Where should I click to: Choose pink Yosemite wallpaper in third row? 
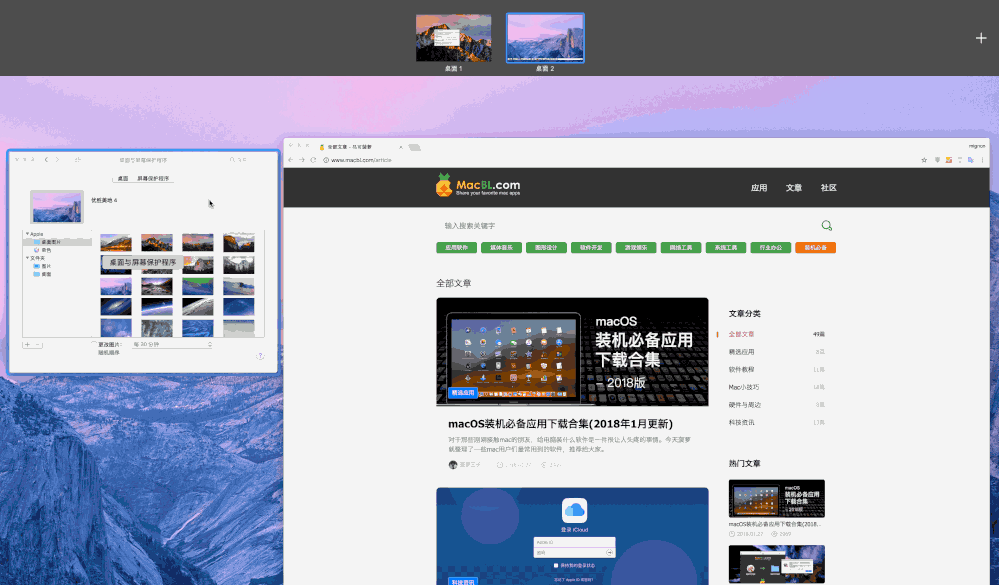coord(116,285)
